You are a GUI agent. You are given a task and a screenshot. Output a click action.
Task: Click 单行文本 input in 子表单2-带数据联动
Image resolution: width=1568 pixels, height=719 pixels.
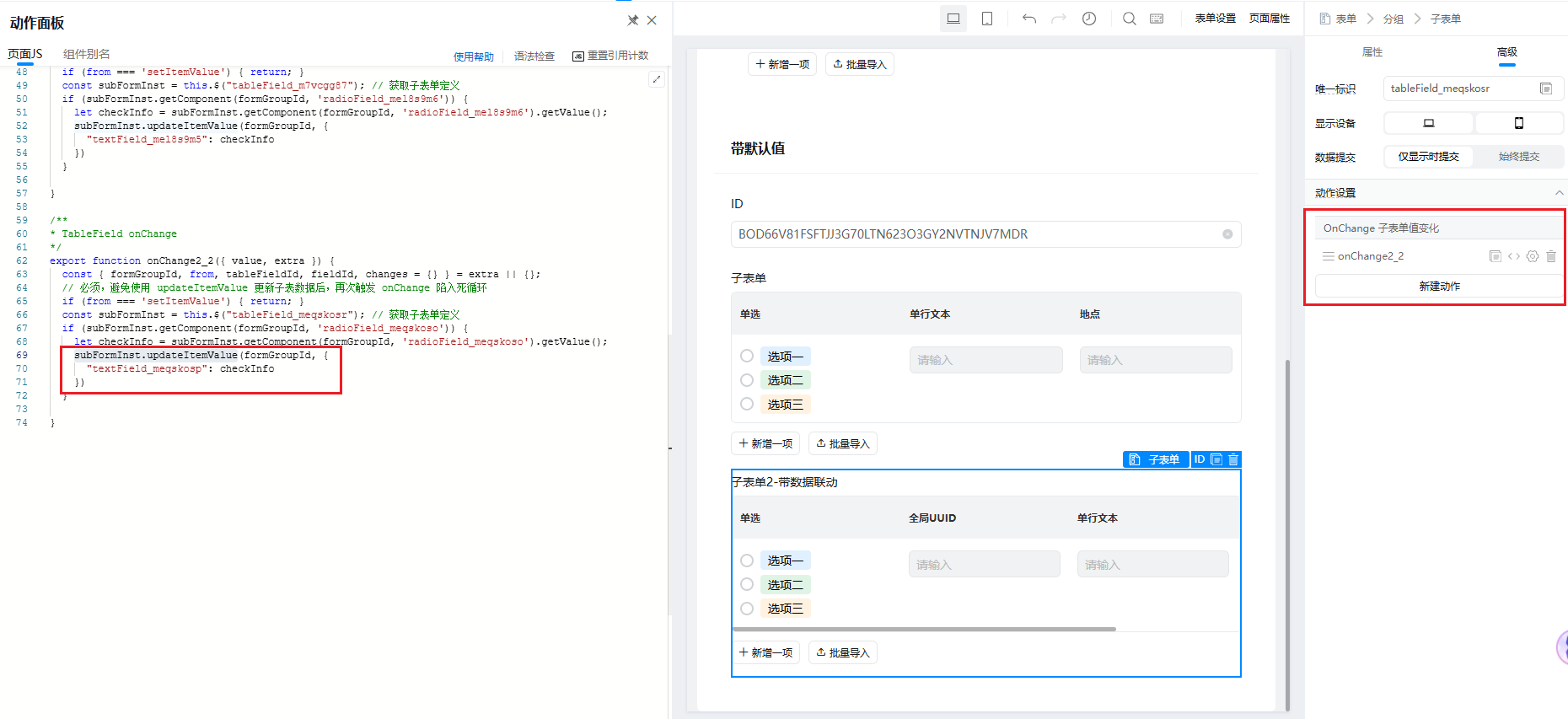pos(1152,564)
